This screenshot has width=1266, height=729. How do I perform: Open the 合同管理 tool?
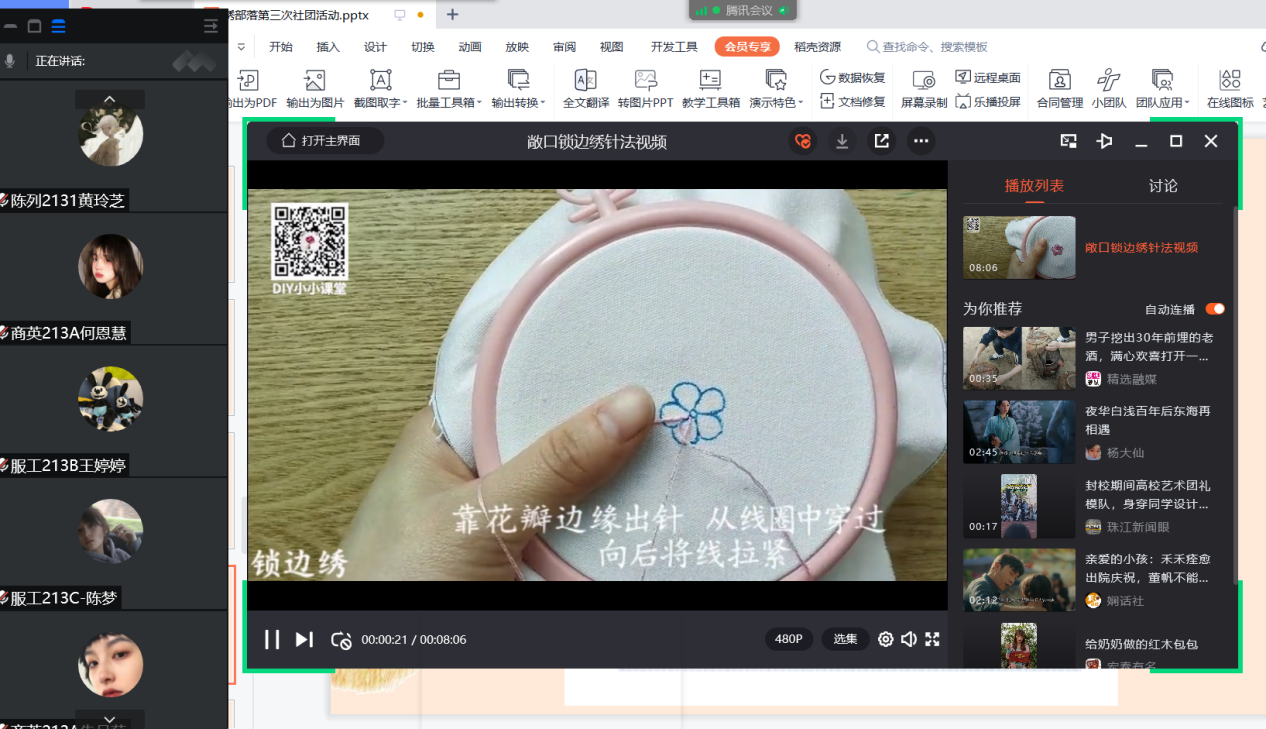1060,89
